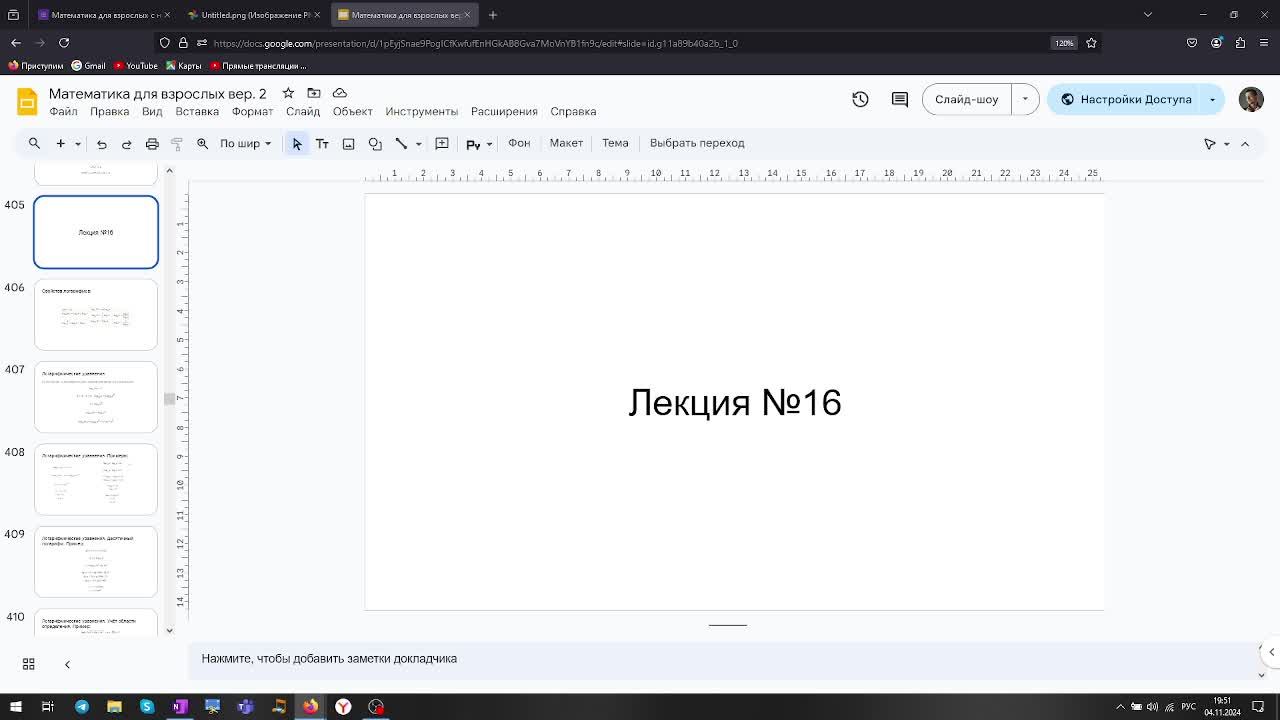Expand the input tools dropdown arrow
Image resolution: width=1280 pixels, height=720 pixels.
point(489,144)
